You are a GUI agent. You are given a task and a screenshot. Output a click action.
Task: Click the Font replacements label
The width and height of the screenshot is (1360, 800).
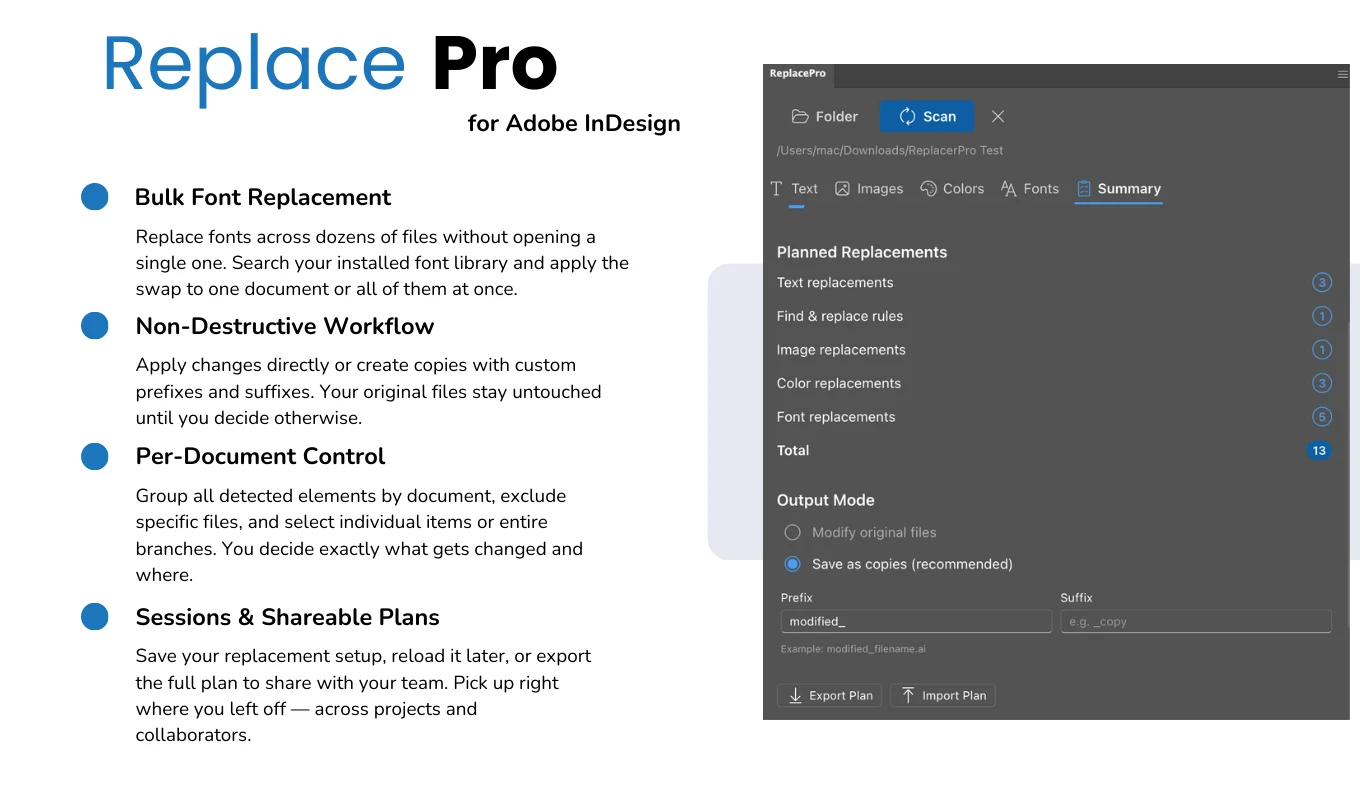point(836,417)
